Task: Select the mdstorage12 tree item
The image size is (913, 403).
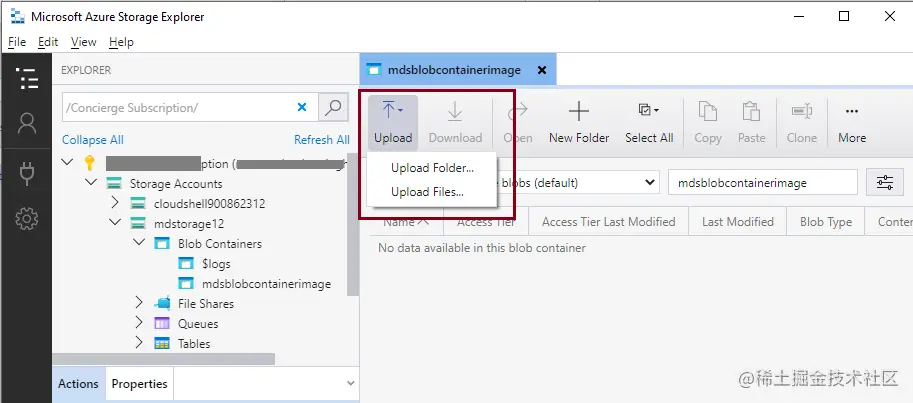Action: coord(189,224)
